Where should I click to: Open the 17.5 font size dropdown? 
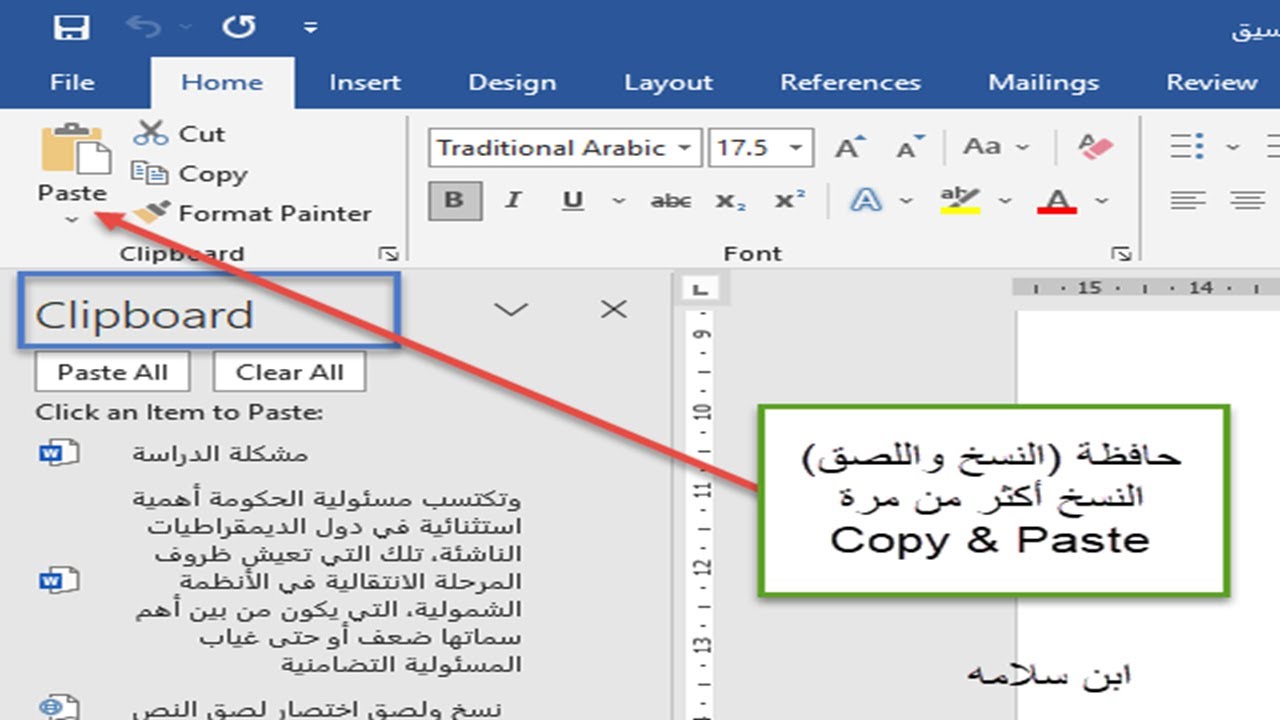[796, 148]
